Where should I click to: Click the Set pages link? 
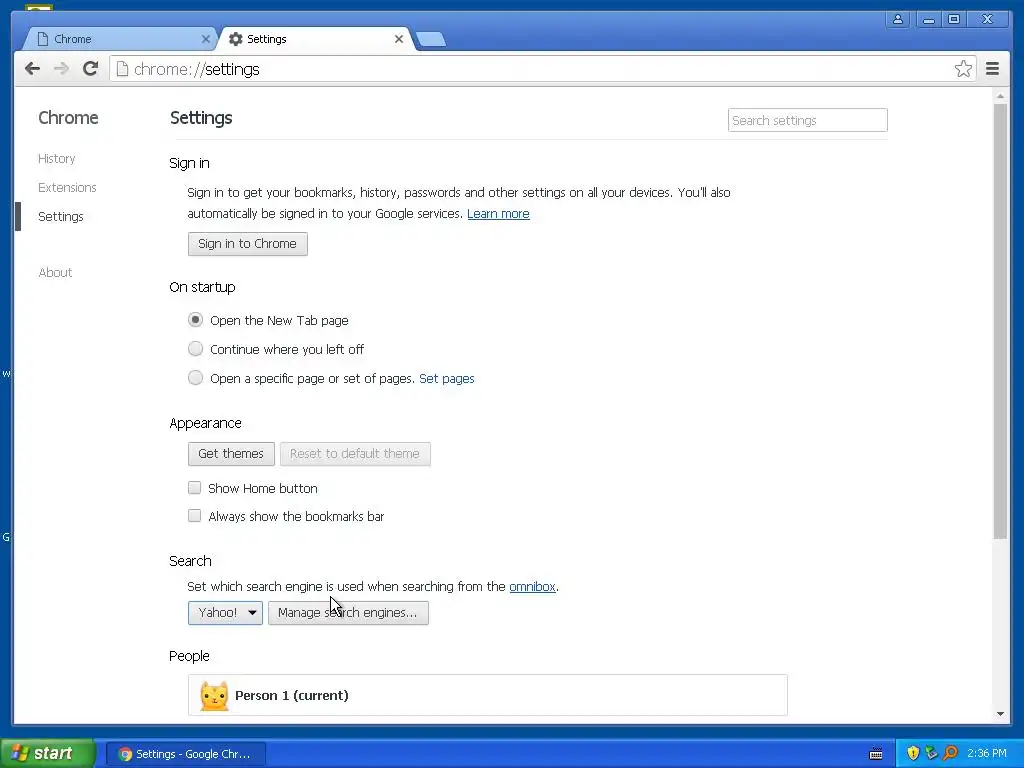click(447, 378)
